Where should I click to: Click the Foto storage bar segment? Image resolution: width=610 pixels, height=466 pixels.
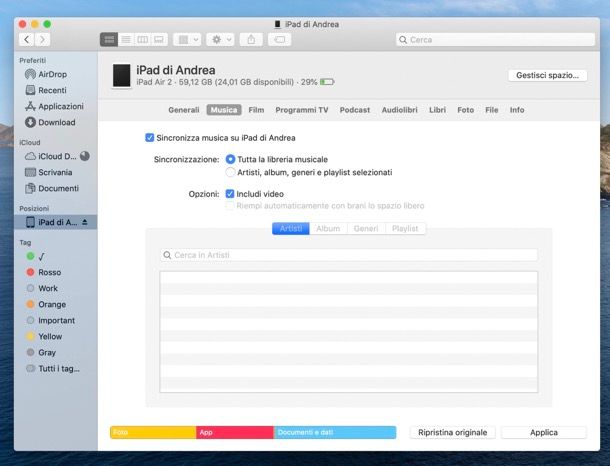153,433
